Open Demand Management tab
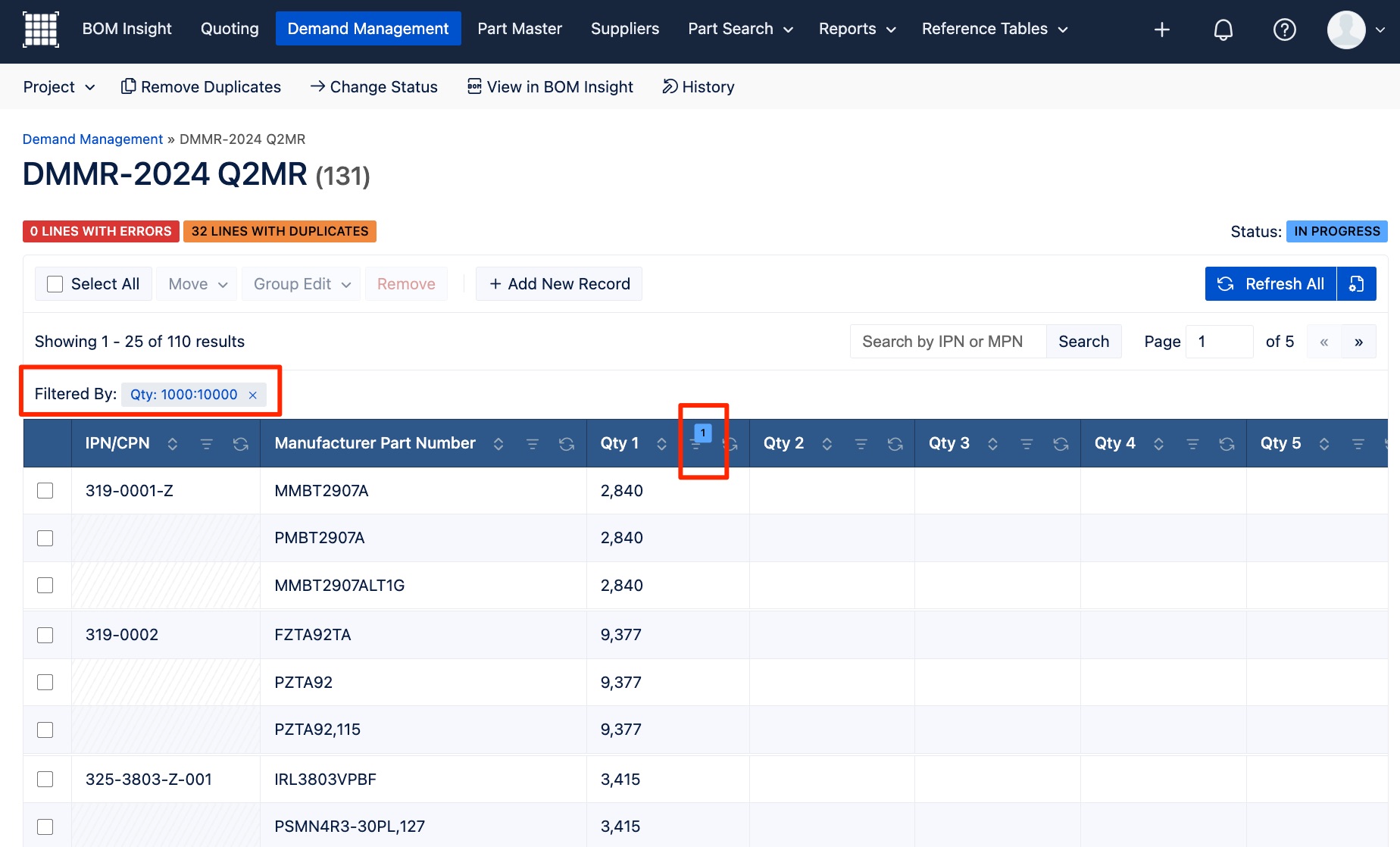This screenshot has height=847, width=1400. pyautogui.click(x=368, y=29)
